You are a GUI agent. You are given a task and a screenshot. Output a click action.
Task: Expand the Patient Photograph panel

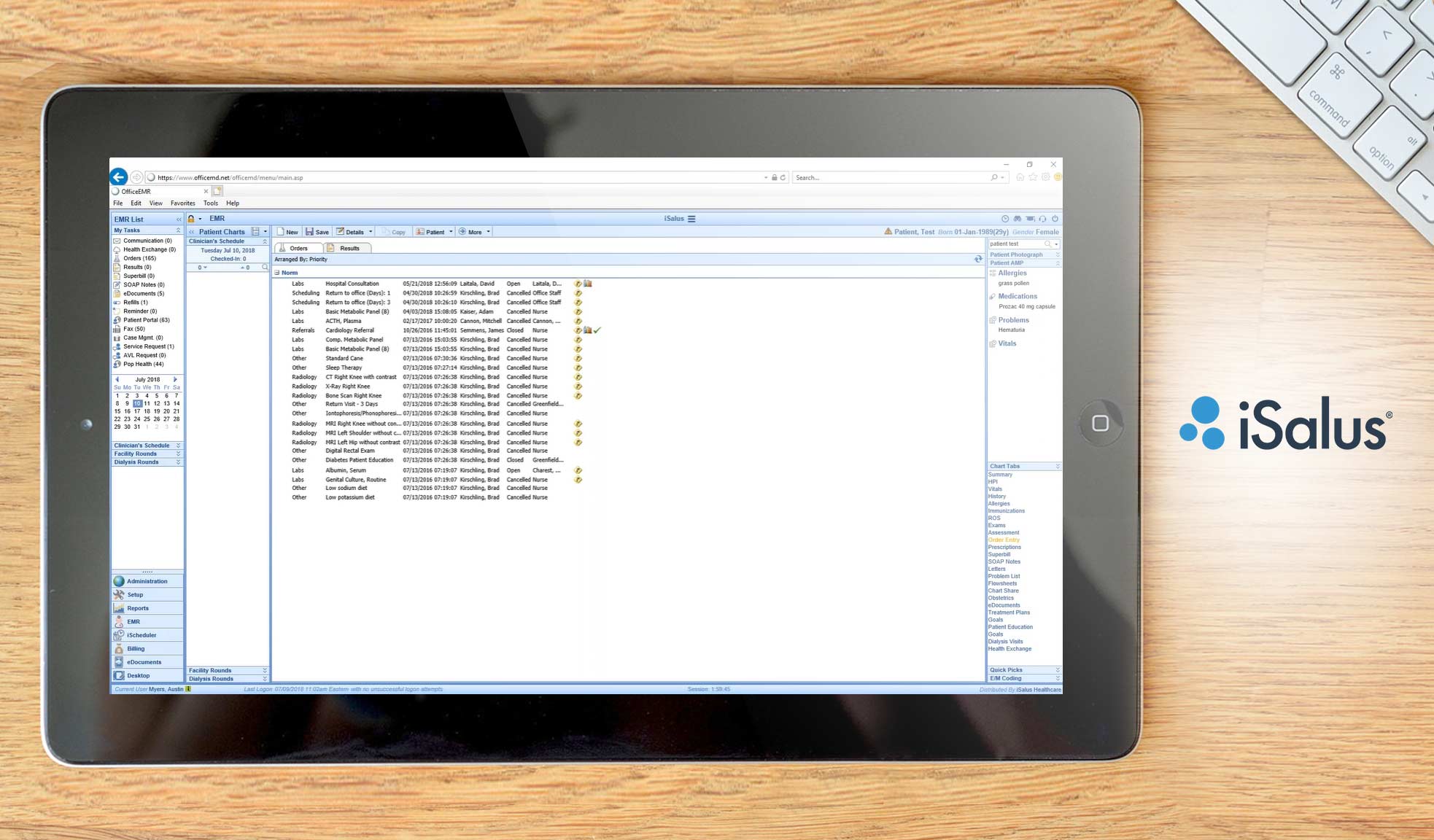click(1057, 254)
